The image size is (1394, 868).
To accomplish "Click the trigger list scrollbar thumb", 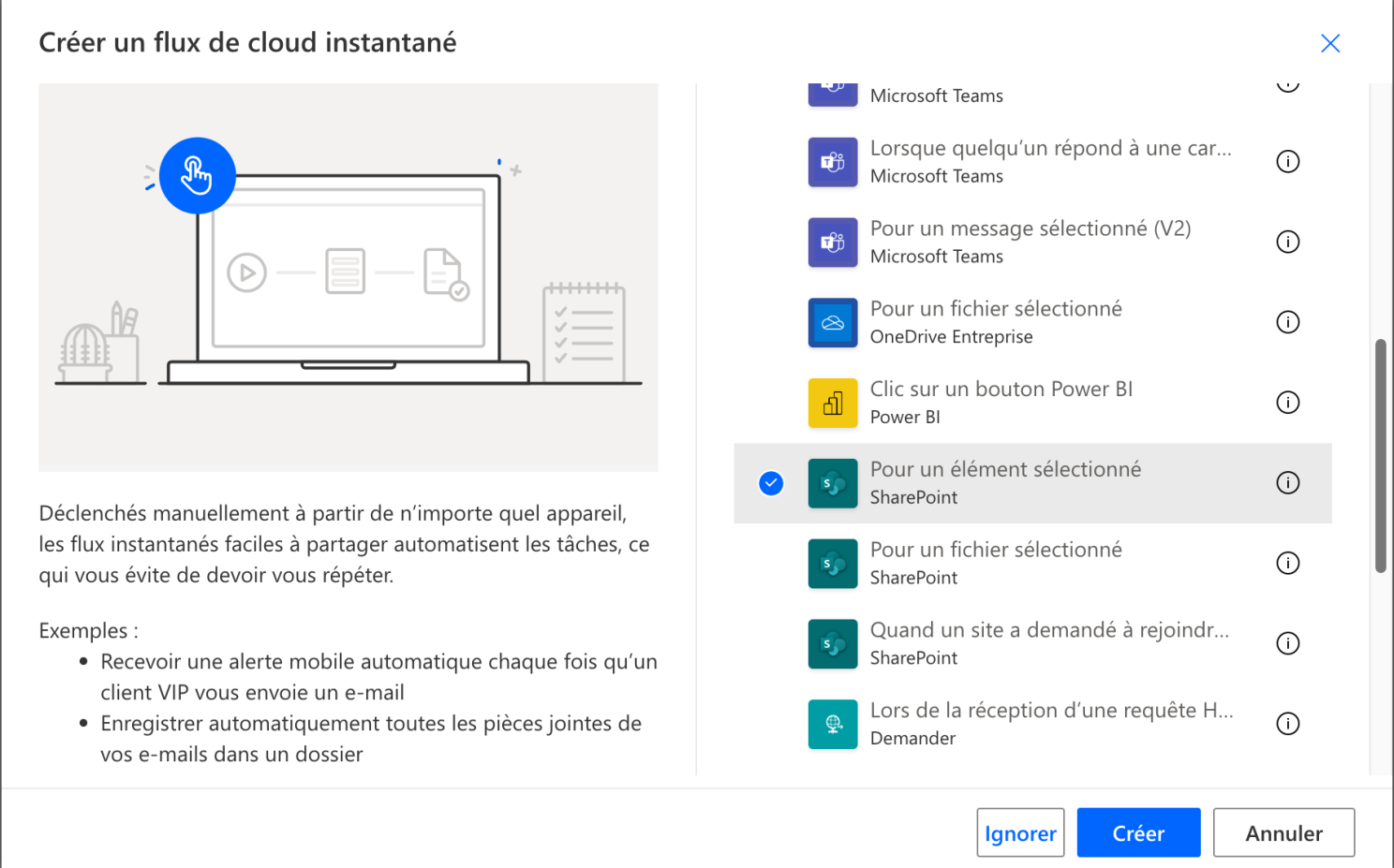I will tap(1380, 456).
